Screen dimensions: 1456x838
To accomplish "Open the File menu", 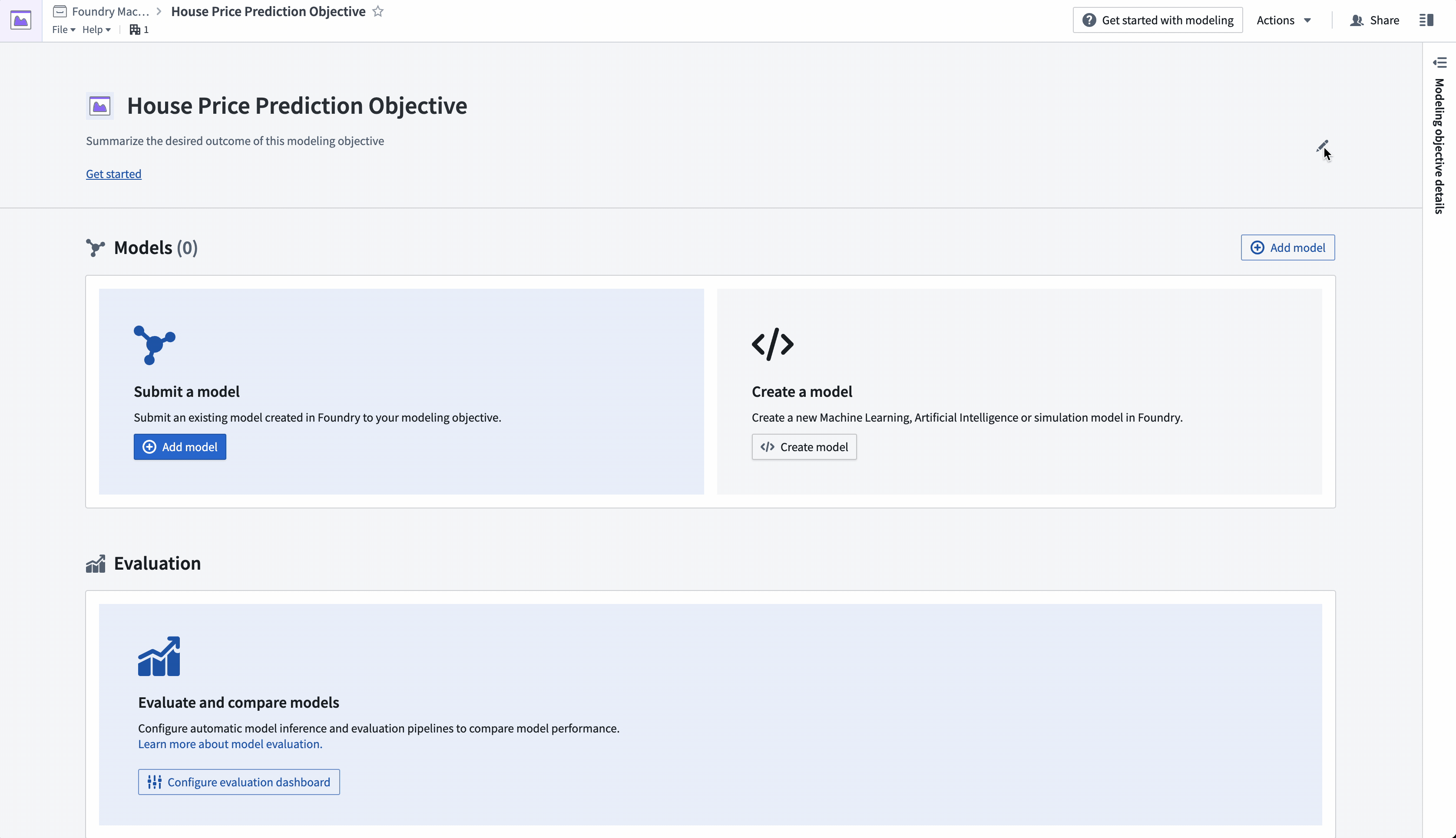I will [63, 30].
